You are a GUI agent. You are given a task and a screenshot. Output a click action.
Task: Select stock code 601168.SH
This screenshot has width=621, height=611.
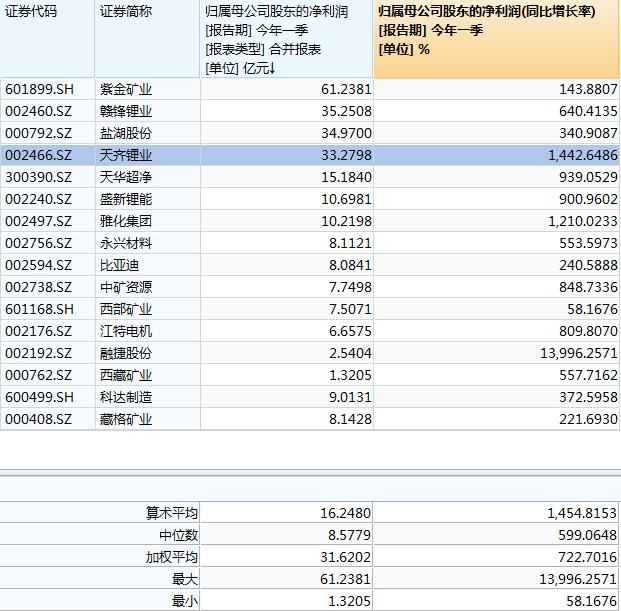click(39, 309)
